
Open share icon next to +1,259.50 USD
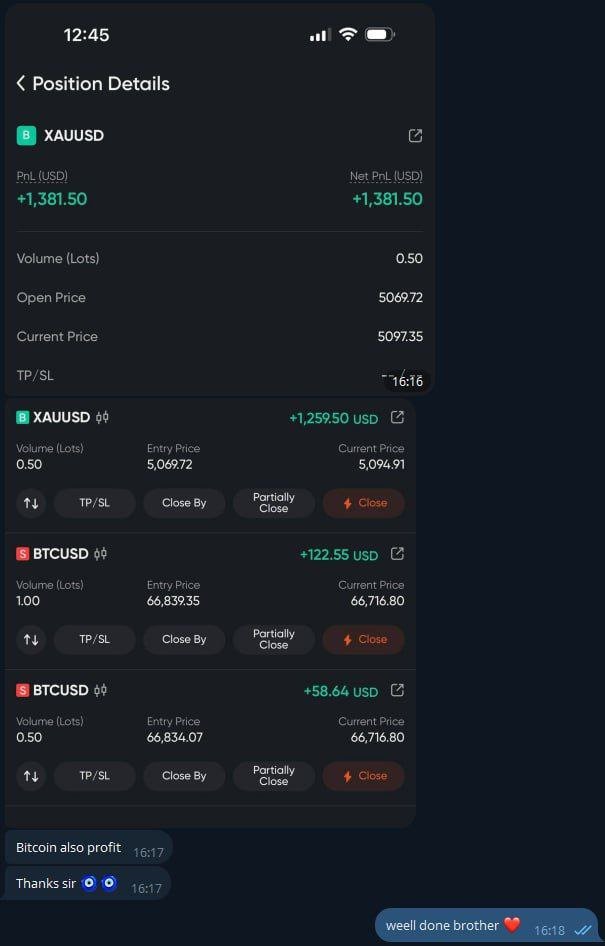(397, 417)
